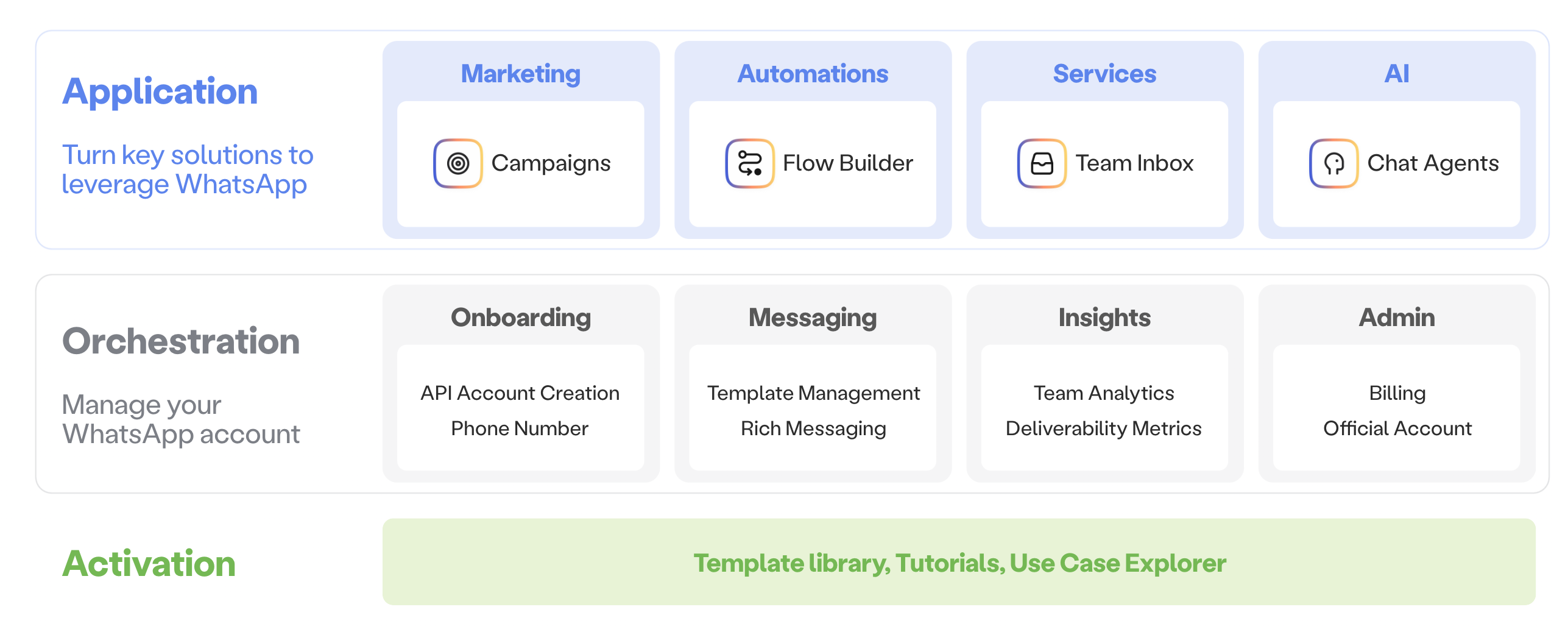This screenshot has width=1568, height=629.
Task: Select the AI heading
Action: click(1396, 74)
